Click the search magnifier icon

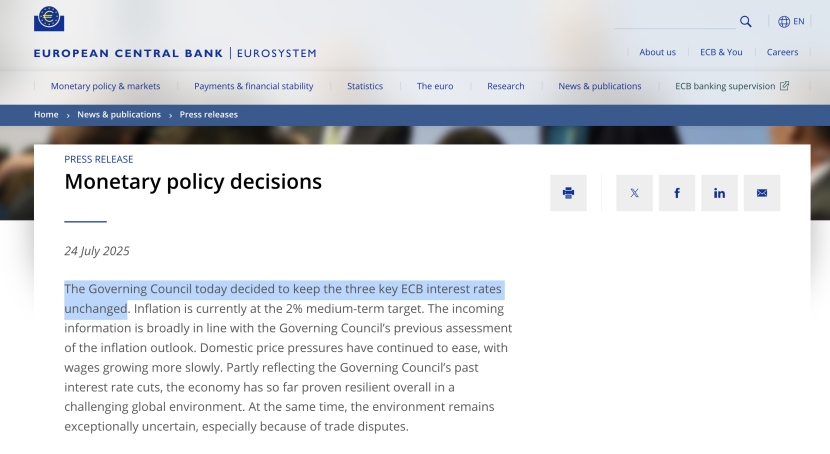click(x=746, y=21)
